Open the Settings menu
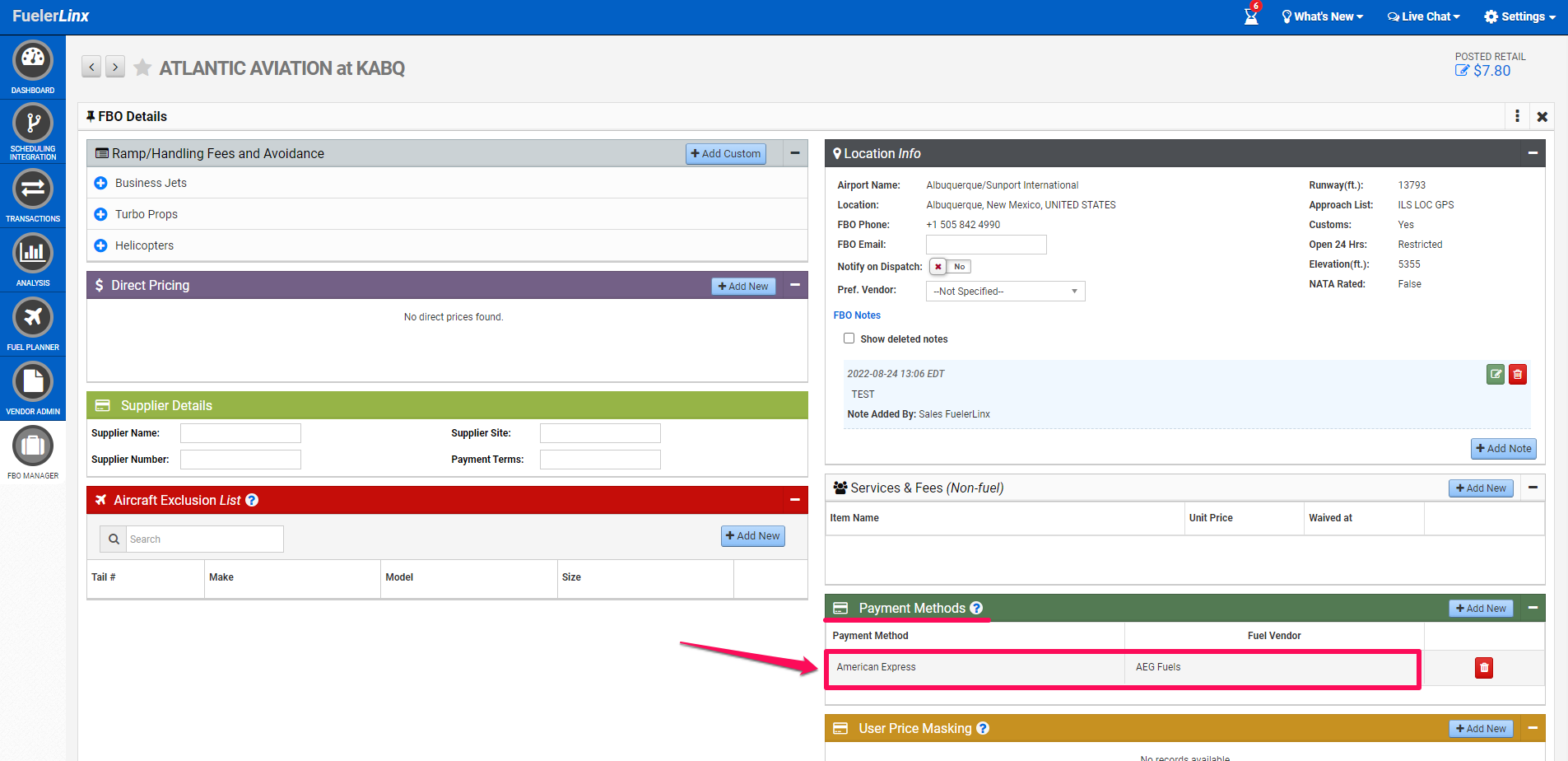The image size is (1568, 761). (x=1519, y=16)
